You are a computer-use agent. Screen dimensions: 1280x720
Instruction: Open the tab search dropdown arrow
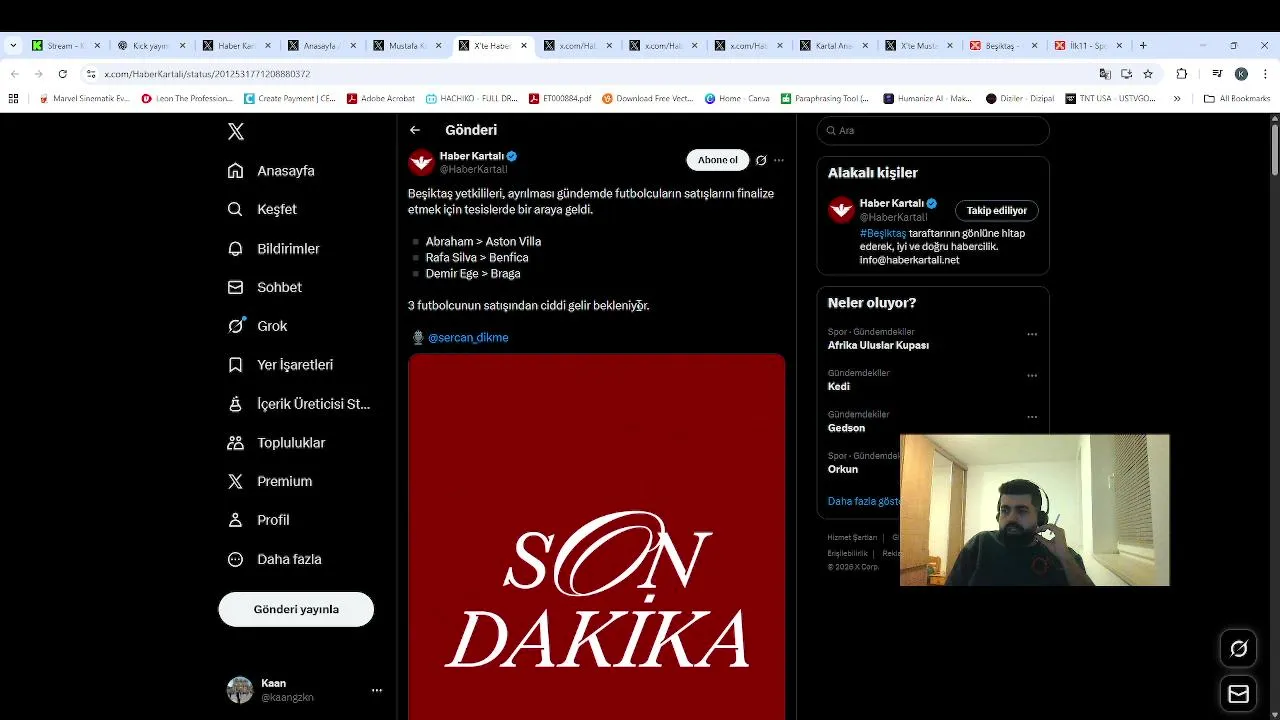[x=13, y=45]
